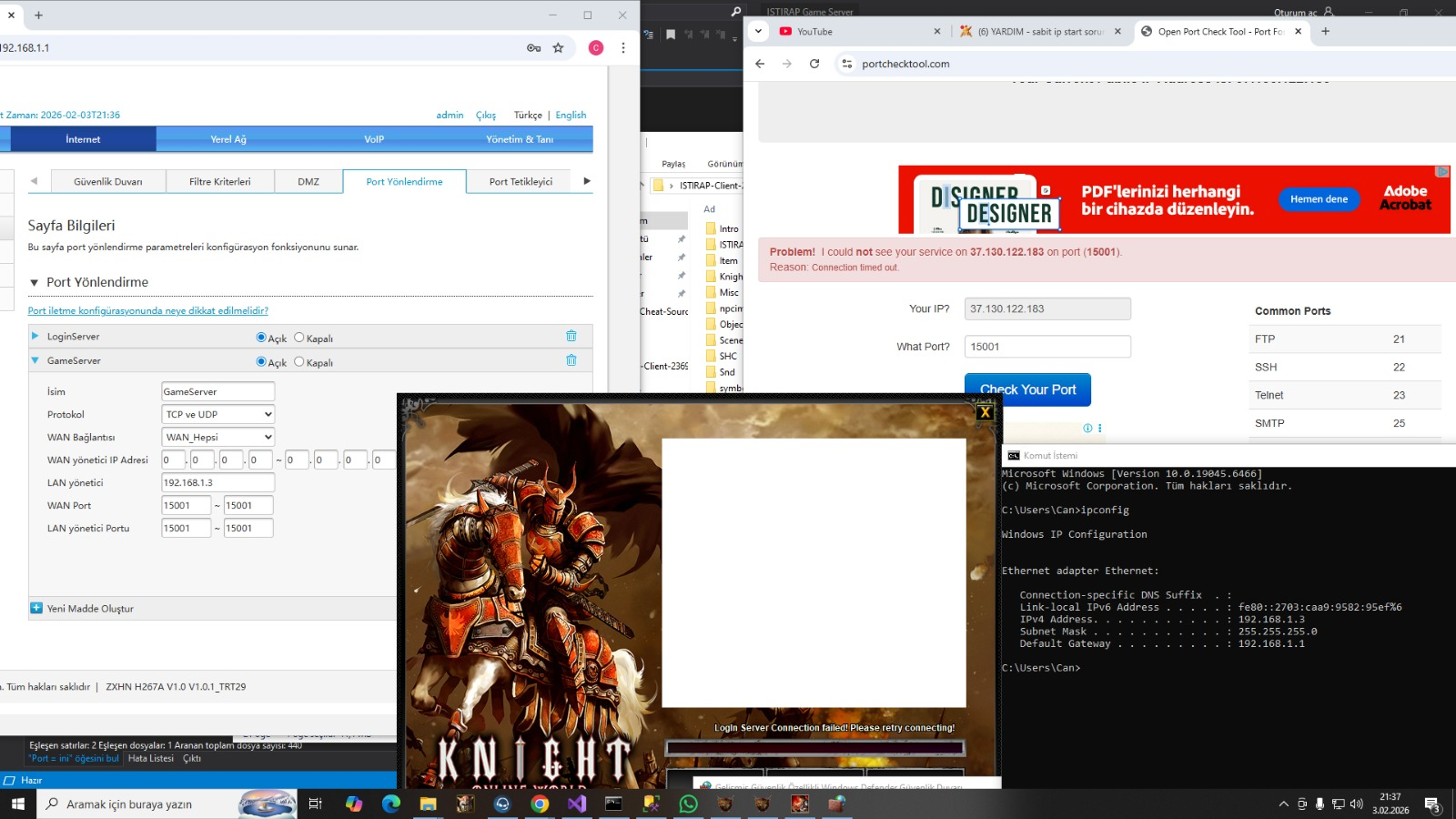Open a new tab in the portchecktool browser
This screenshot has height=819, width=1456.
(x=1325, y=31)
